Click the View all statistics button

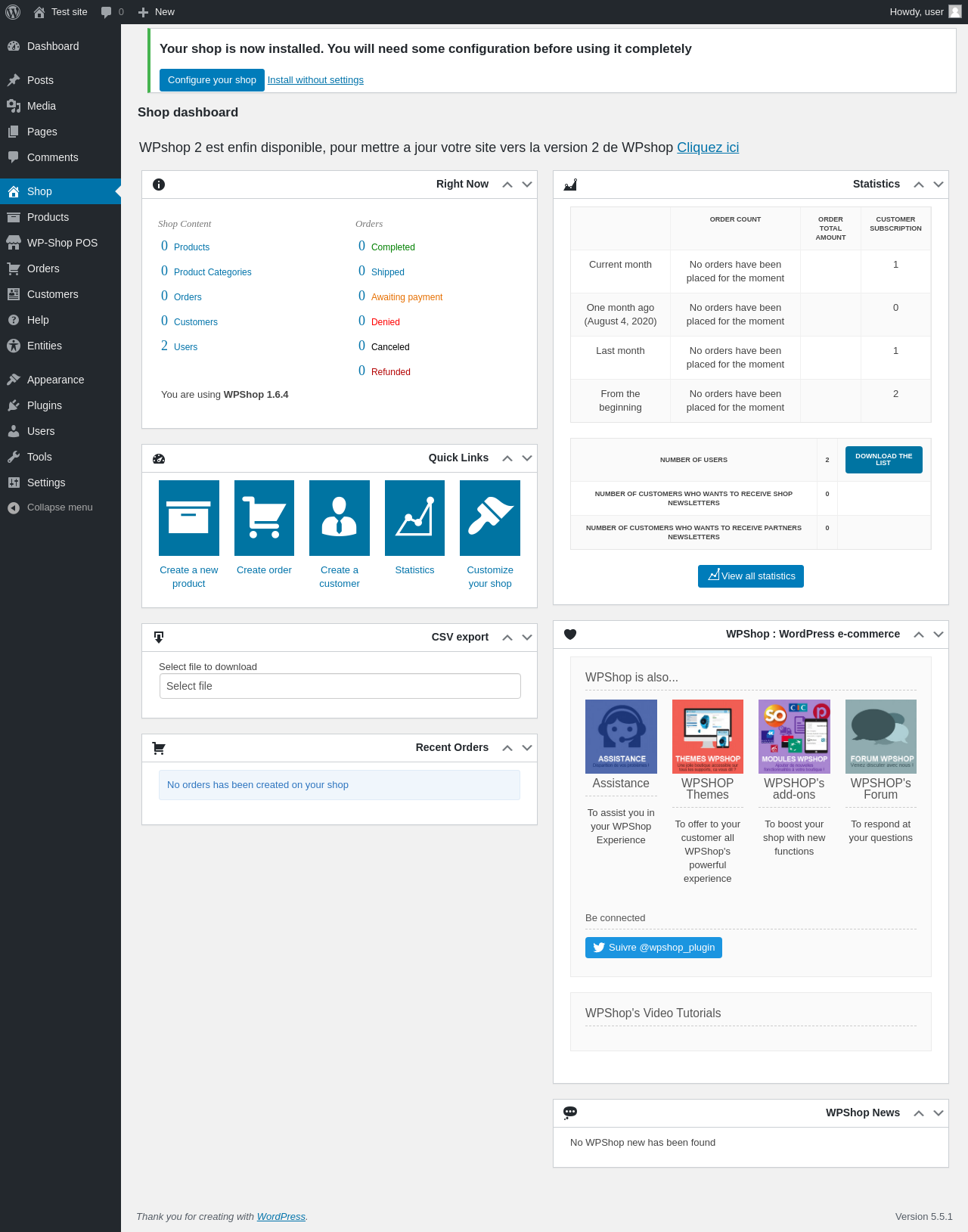pyautogui.click(x=751, y=576)
